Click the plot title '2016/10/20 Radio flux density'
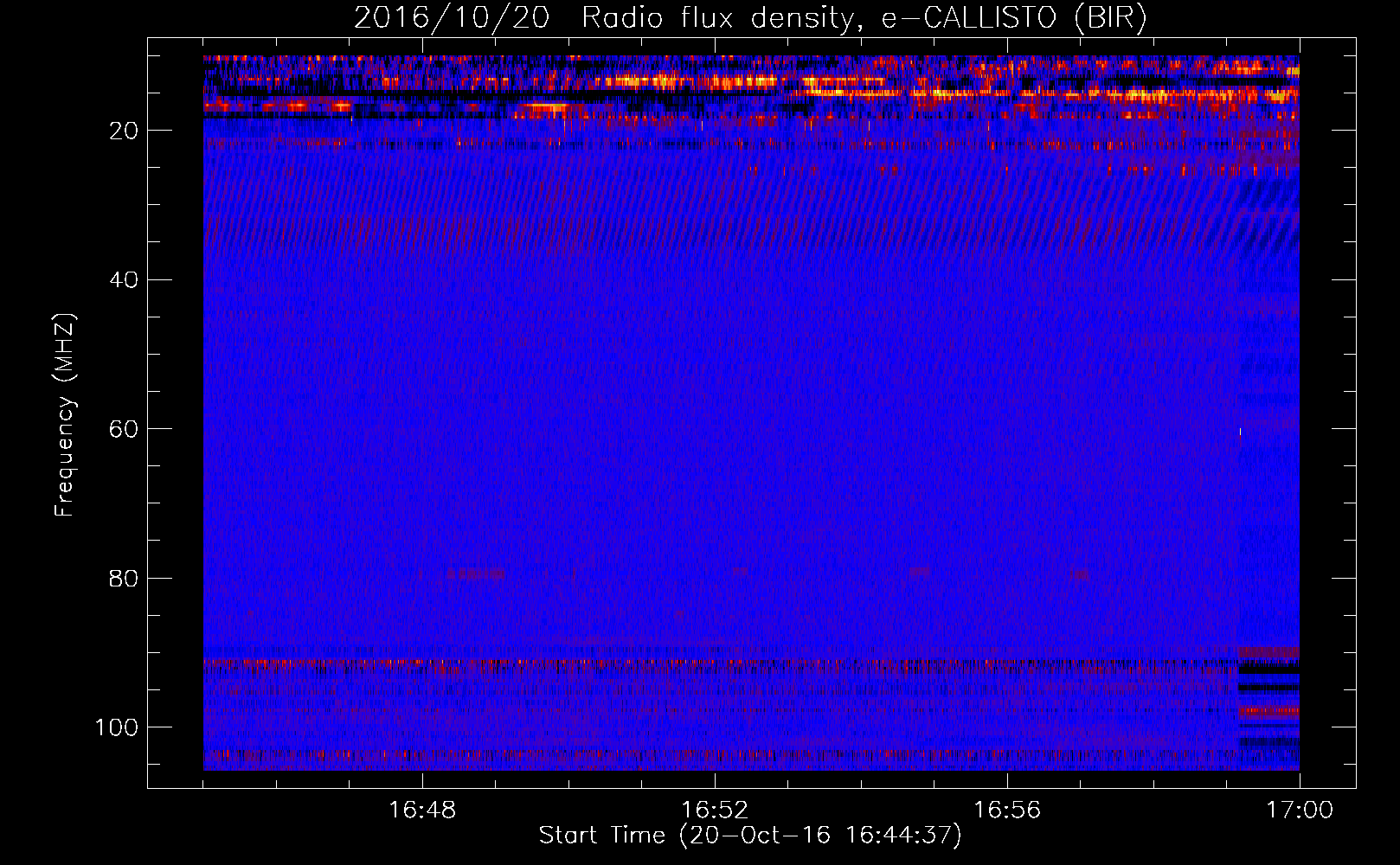The image size is (1400, 865). pos(750,18)
